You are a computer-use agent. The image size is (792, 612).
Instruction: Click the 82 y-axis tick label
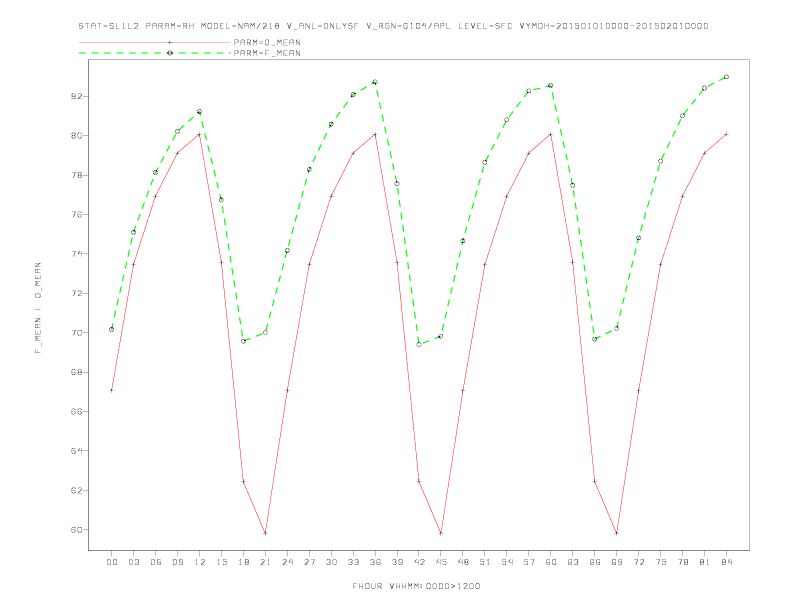click(77, 96)
